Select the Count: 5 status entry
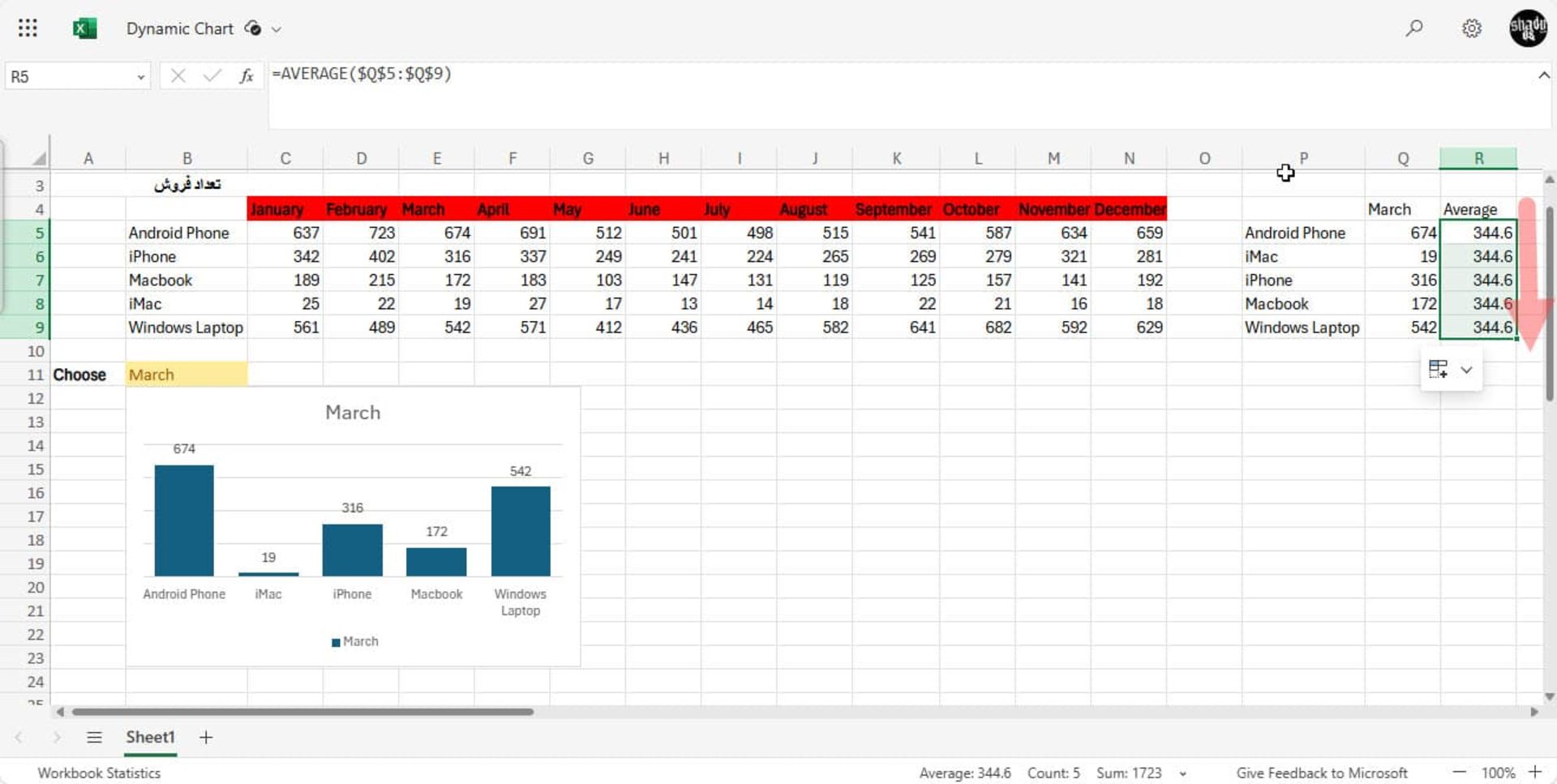The image size is (1557, 784). pos(1053,773)
